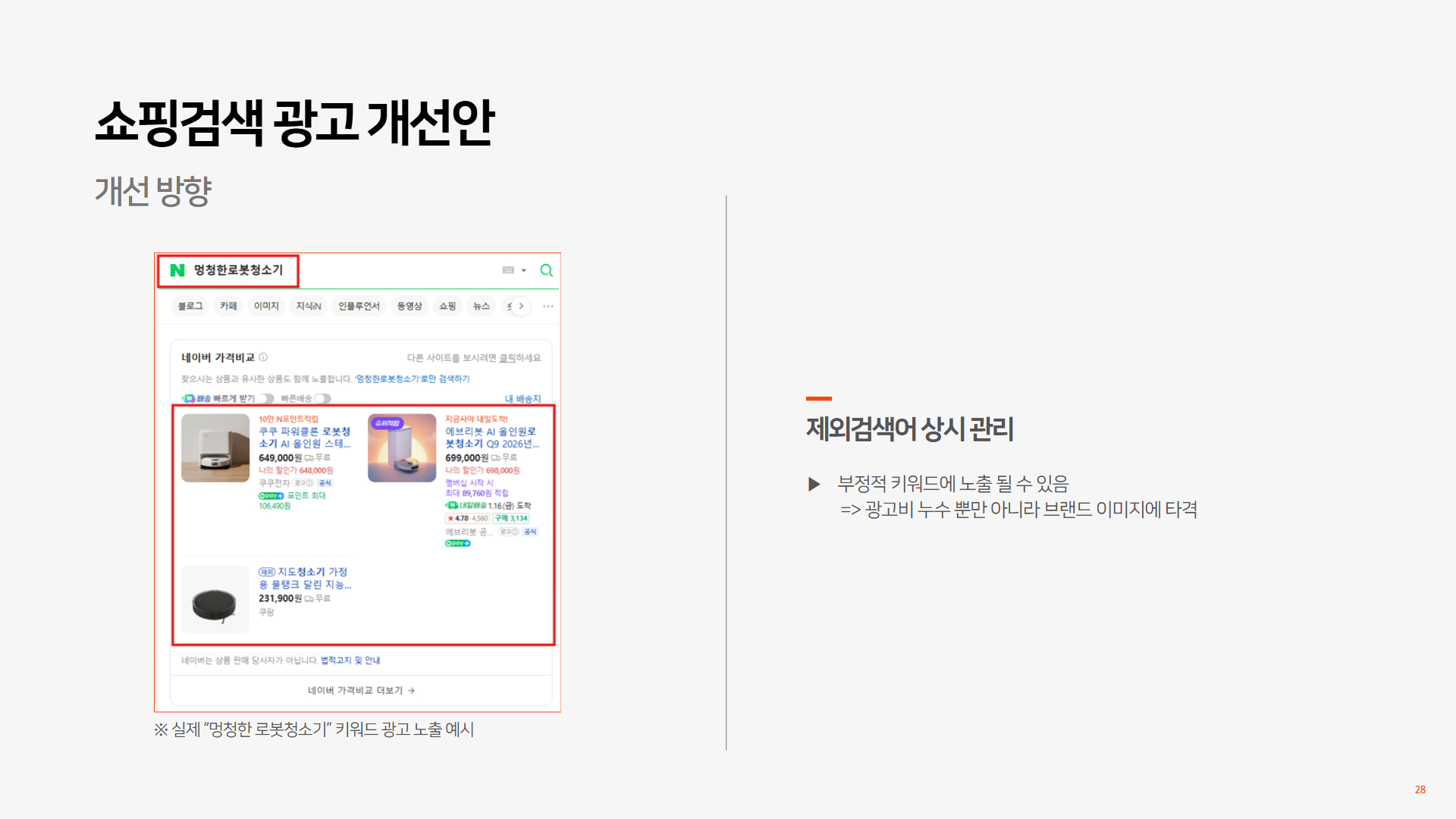This screenshot has height=819, width=1456.
Task: Click the green Naver N logo
Action: [x=177, y=271]
